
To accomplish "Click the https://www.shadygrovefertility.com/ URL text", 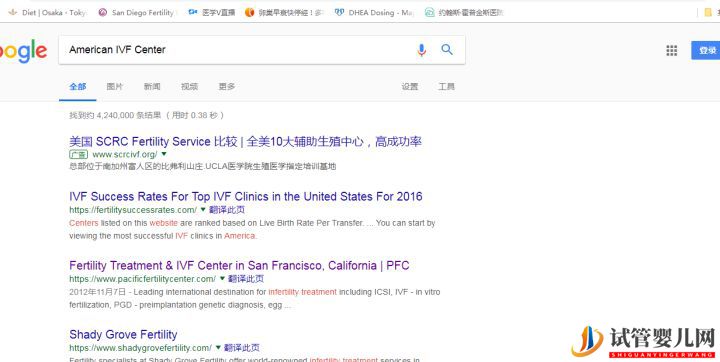I will pos(141,348).
